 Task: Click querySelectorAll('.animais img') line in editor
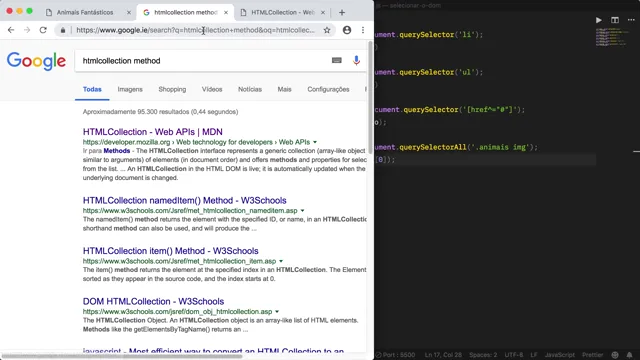[x=456, y=147]
